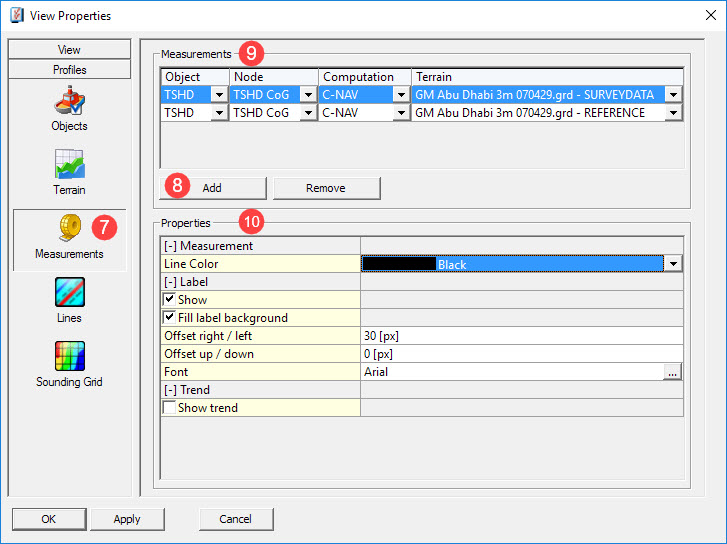
Task: Click the Measurements tape icon
Action: (69, 229)
